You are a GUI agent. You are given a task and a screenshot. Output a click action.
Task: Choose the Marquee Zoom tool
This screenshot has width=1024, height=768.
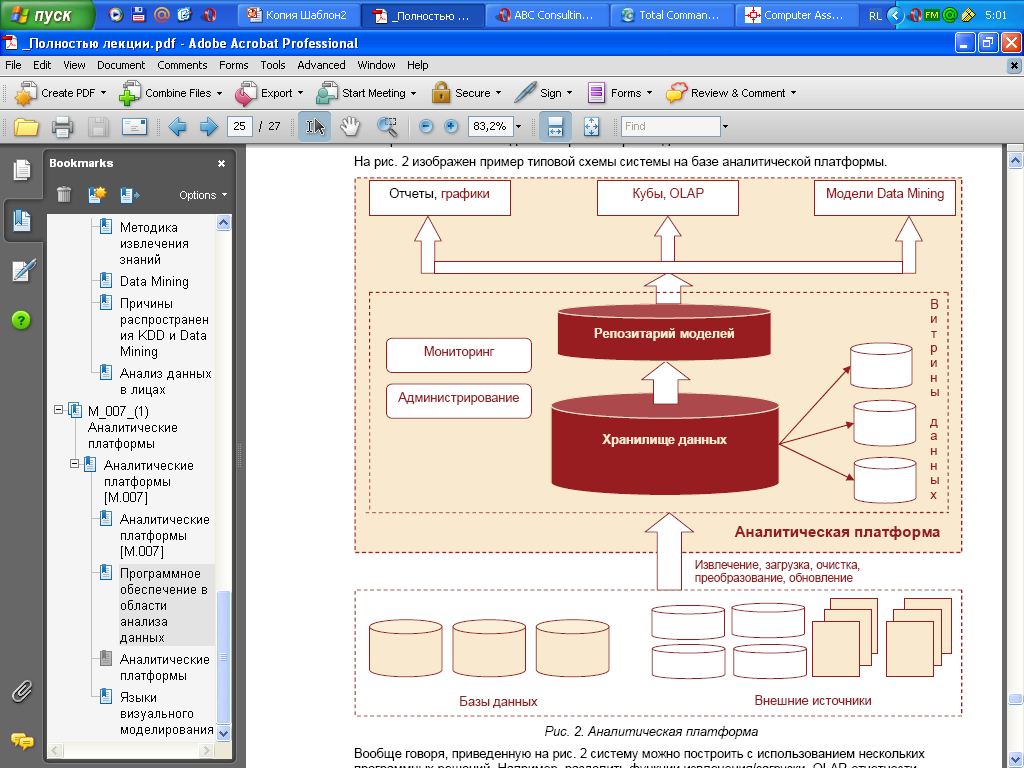[x=387, y=126]
